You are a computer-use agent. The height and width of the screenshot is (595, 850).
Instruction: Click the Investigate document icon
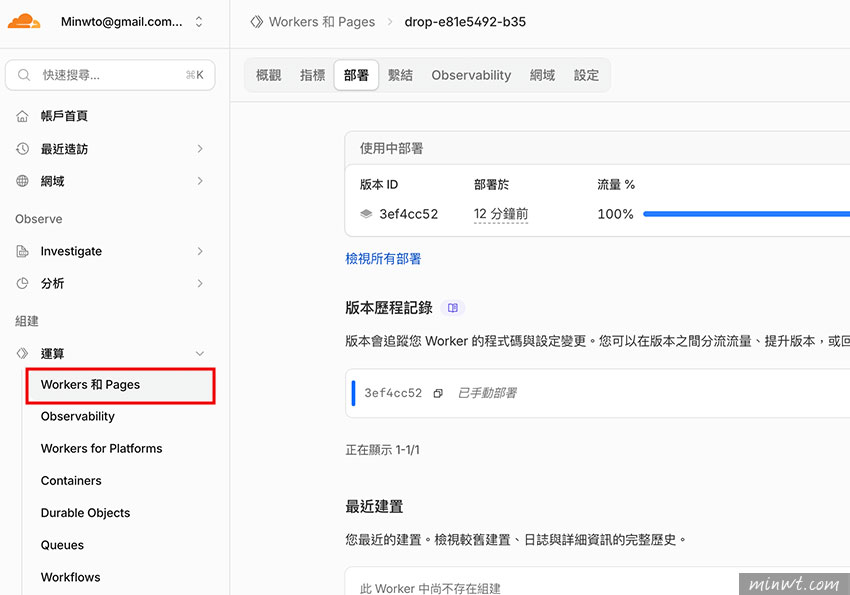point(22,251)
